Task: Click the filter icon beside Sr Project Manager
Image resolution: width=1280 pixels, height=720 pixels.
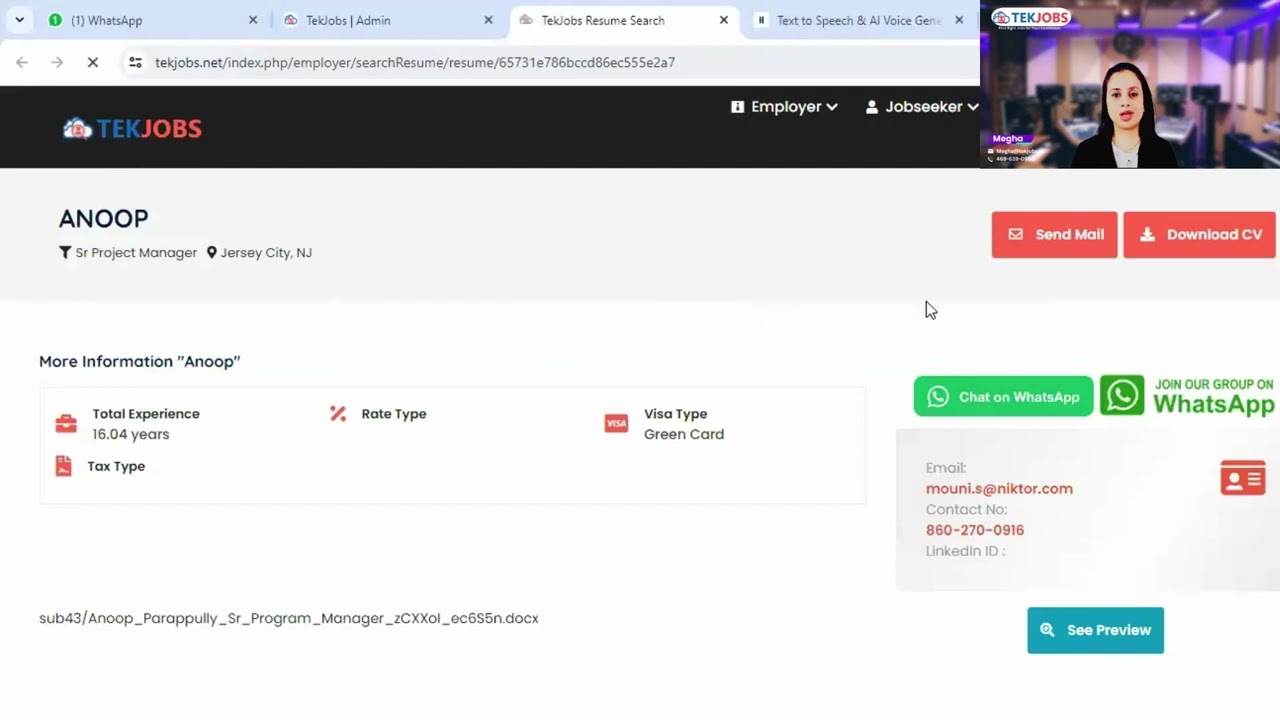Action: click(65, 253)
